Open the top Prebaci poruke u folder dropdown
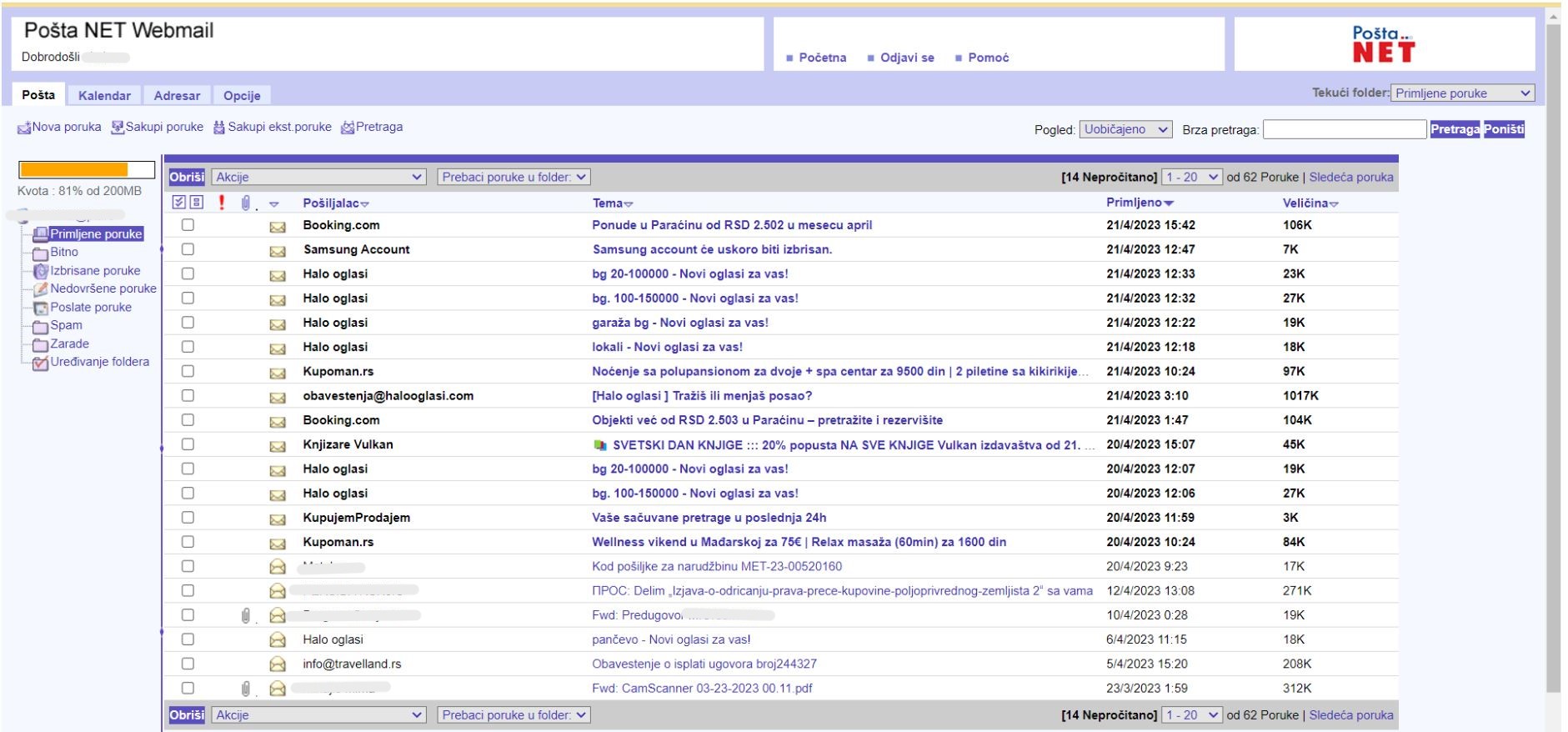Screen dimensions: 1568x732 (x=513, y=177)
